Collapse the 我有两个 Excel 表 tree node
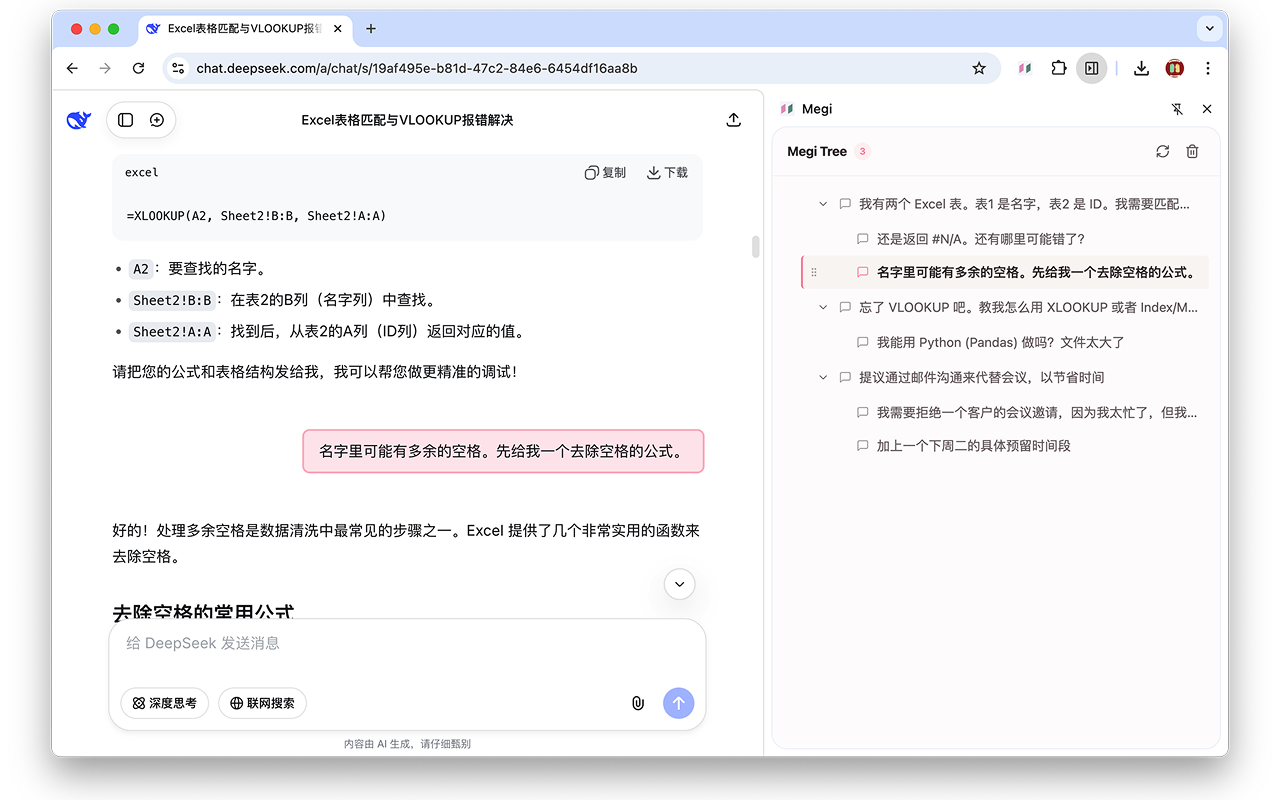 tap(823, 204)
